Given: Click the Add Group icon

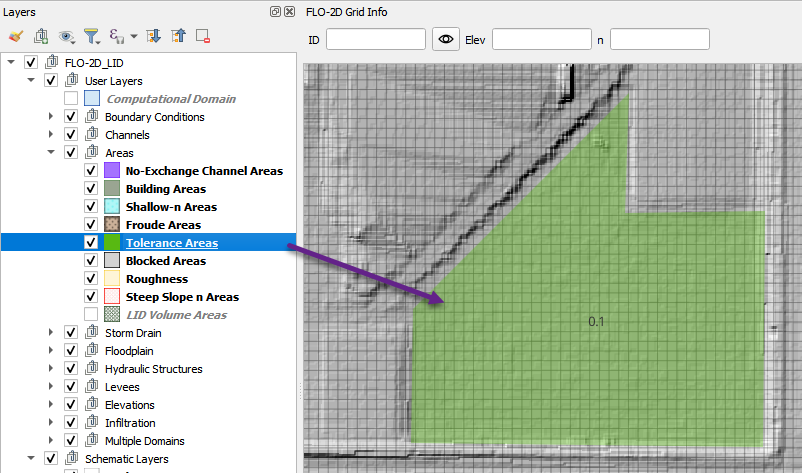Looking at the screenshot, I should coord(42,37).
